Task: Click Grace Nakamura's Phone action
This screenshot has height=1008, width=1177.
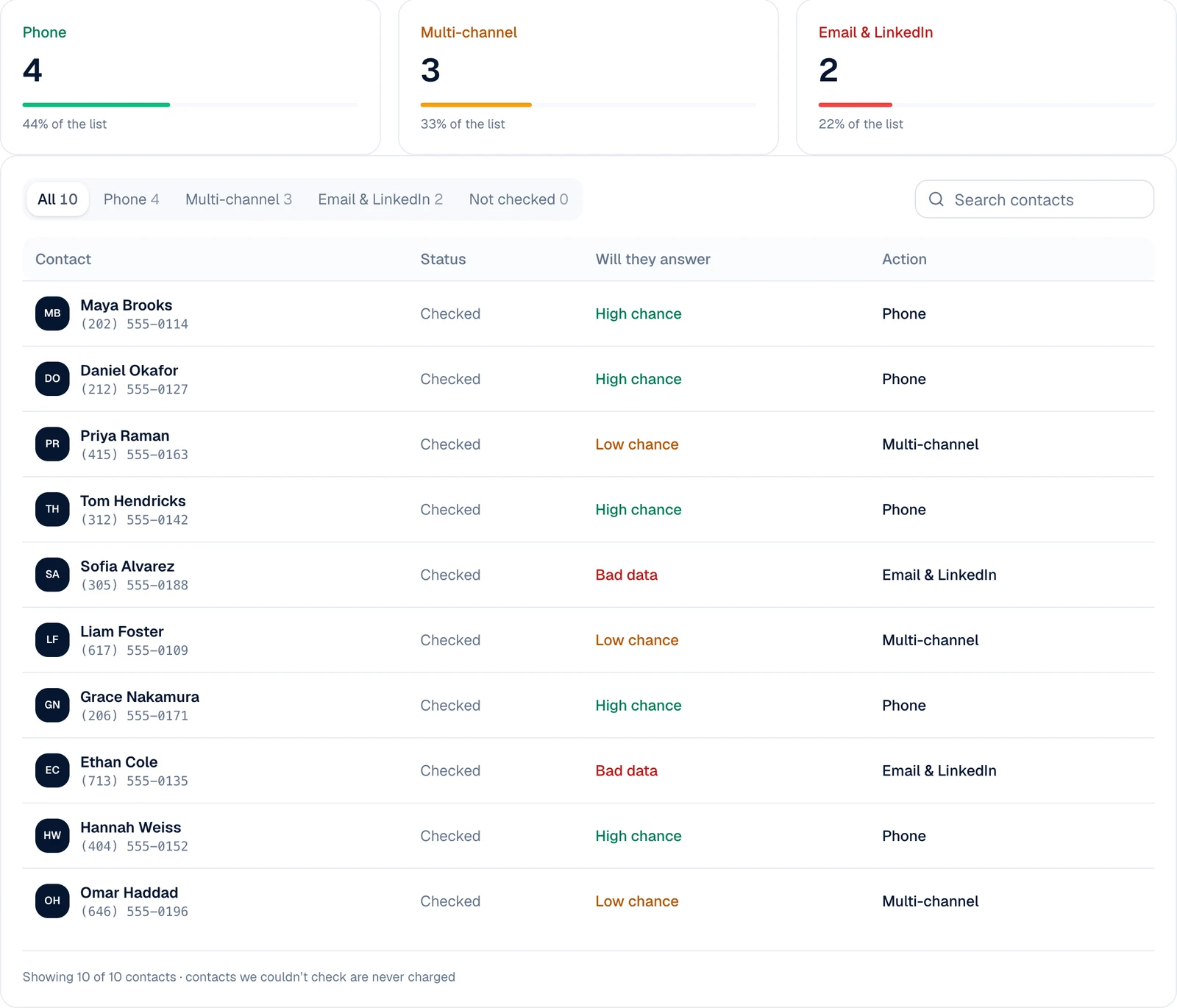Action: (x=904, y=706)
